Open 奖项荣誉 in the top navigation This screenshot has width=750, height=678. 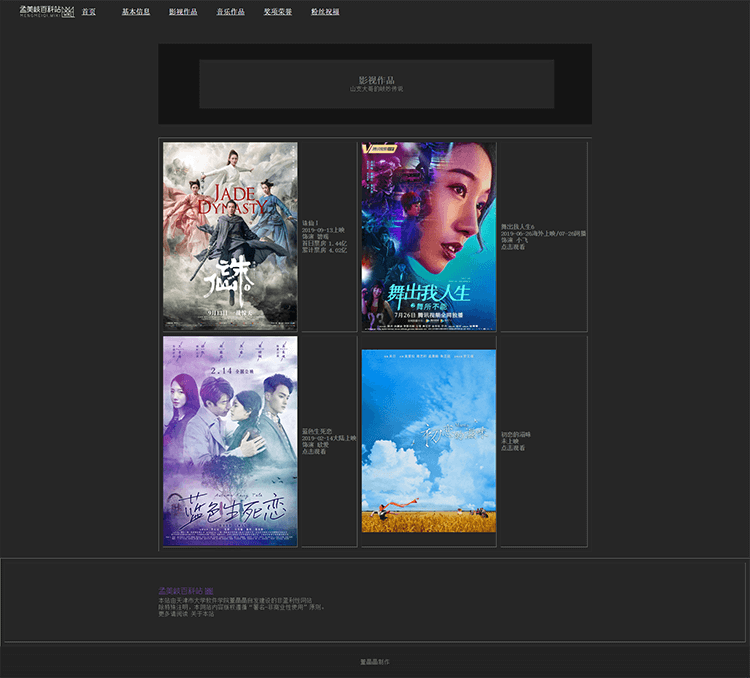278,11
